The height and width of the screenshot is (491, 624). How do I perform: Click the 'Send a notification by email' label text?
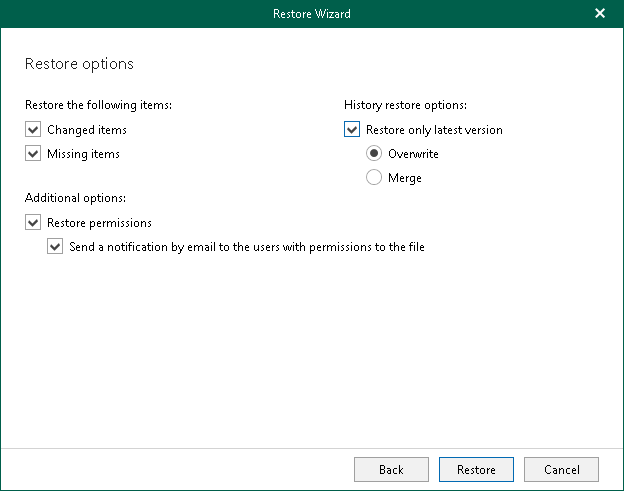pyautogui.click(x=247, y=247)
